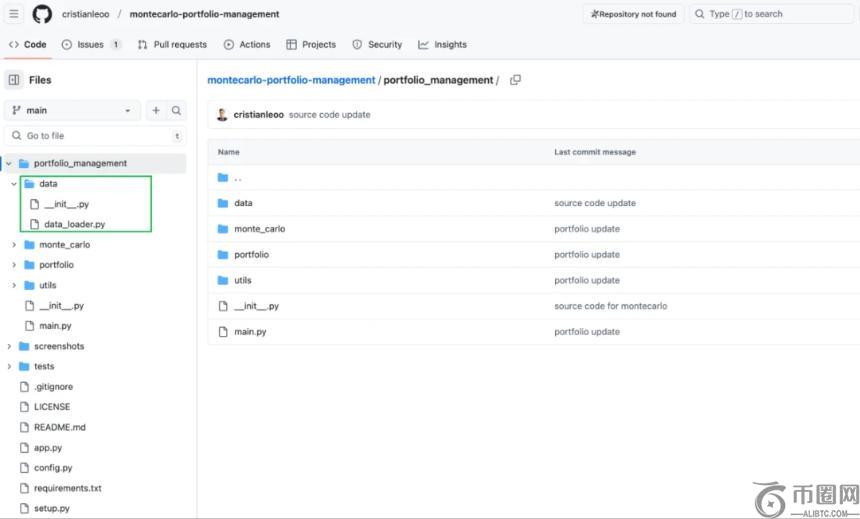Expand the monte_carlo folder in tree
Image resolution: width=860 pixels, height=519 pixels.
14,245
